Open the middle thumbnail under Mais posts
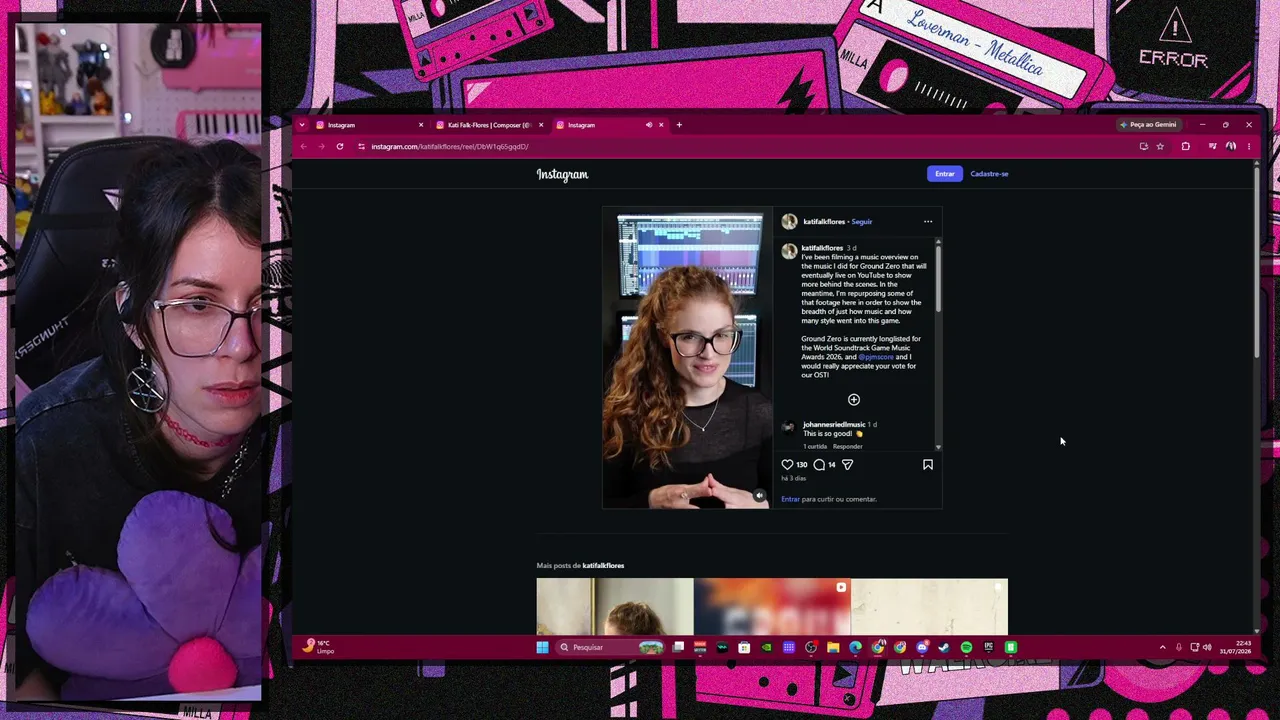The height and width of the screenshot is (720, 1280). tap(772, 606)
